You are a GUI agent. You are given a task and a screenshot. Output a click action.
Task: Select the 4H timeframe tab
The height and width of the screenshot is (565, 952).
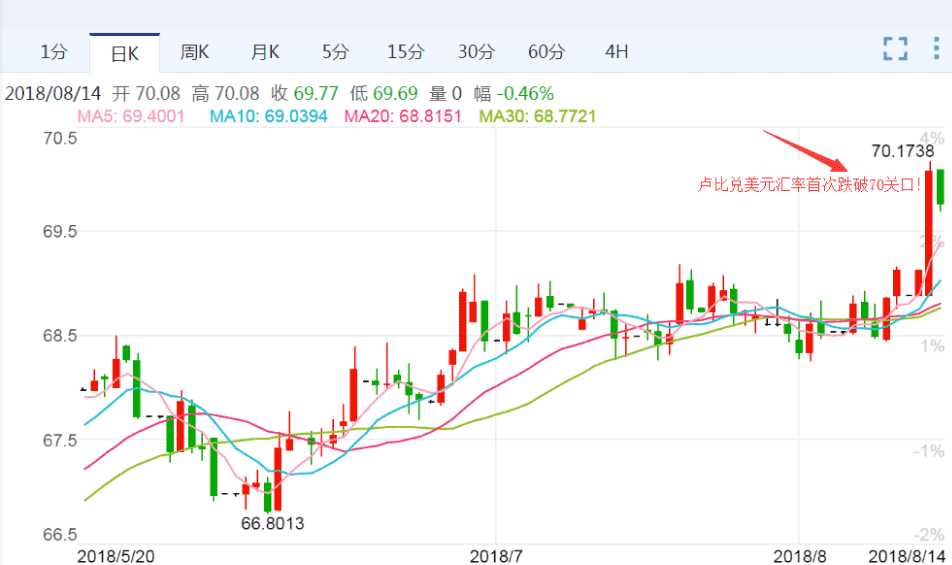[x=617, y=51]
